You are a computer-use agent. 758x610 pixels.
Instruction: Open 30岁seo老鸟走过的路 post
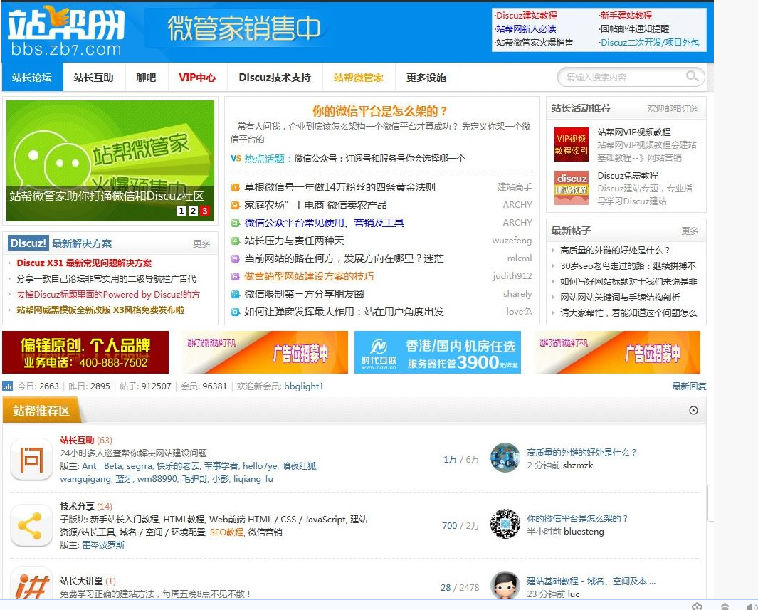pyautogui.click(x=627, y=266)
